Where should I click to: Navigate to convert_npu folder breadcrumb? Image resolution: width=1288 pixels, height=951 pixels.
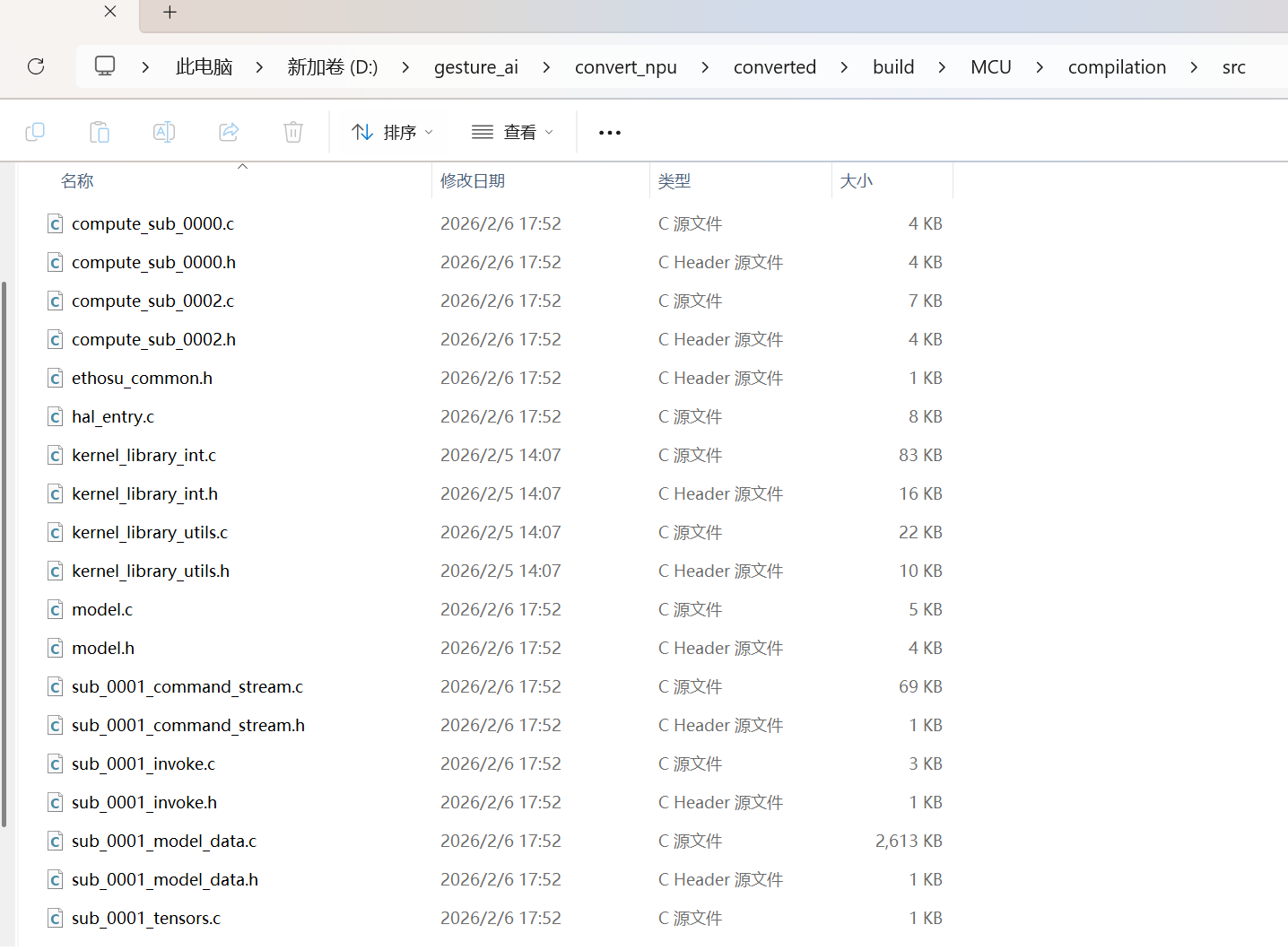tap(626, 67)
